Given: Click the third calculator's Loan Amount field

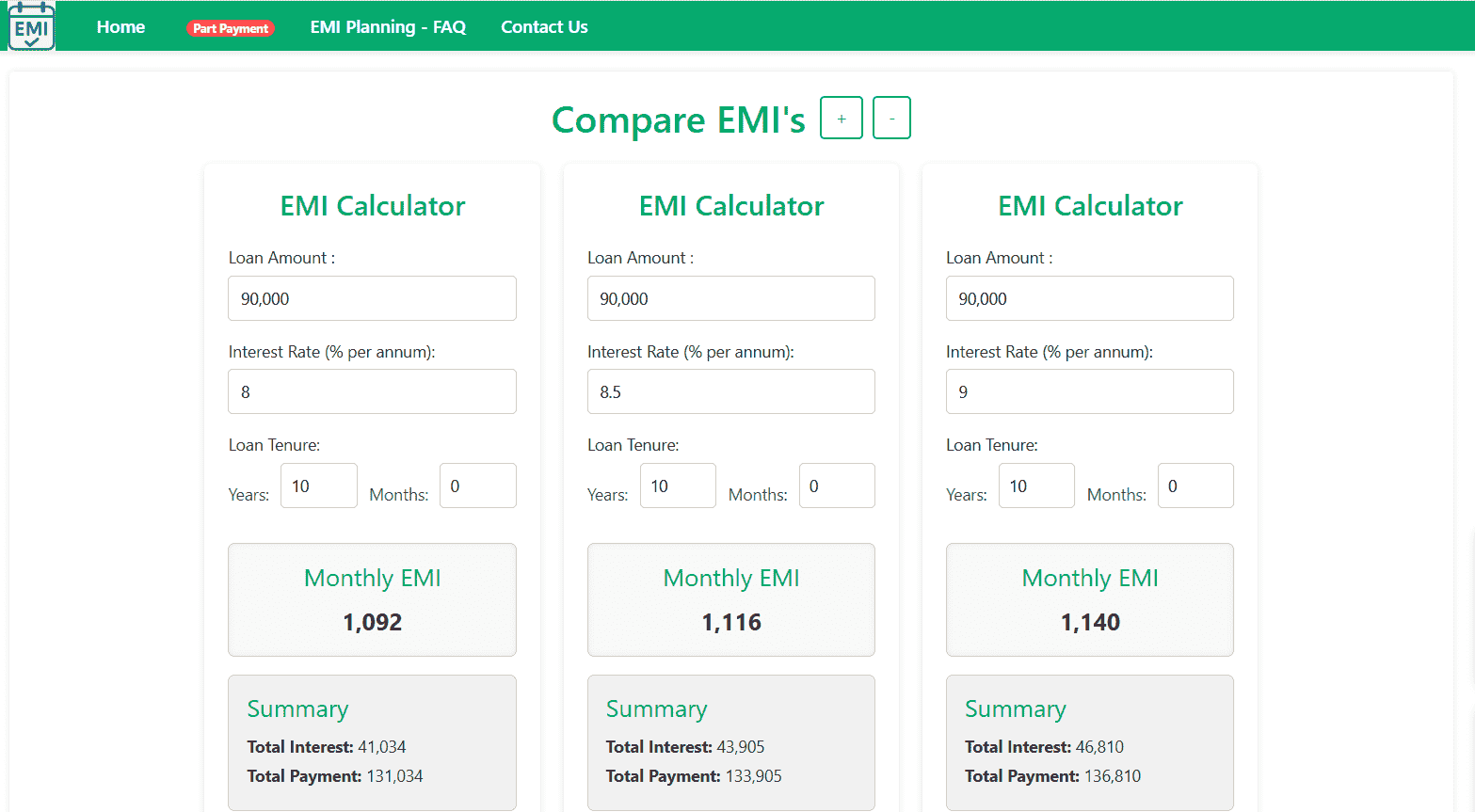Looking at the screenshot, I should (1089, 298).
